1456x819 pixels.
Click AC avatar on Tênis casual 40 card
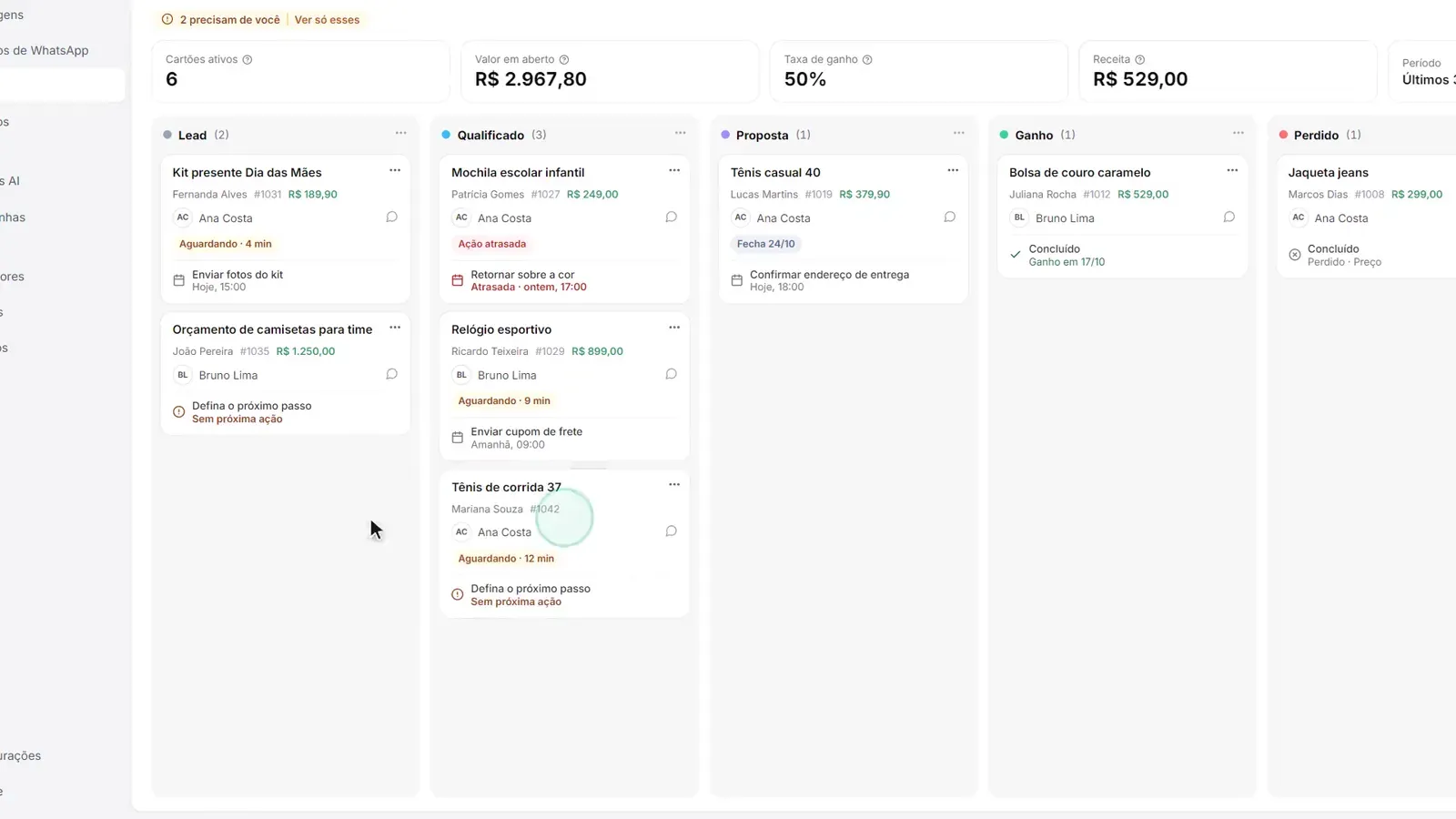pyautogui.click(x=741, y=217)
